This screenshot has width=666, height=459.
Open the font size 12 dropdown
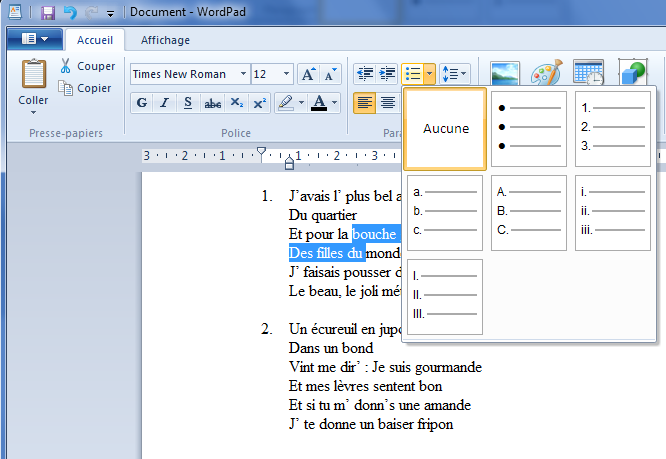(287, 74)
